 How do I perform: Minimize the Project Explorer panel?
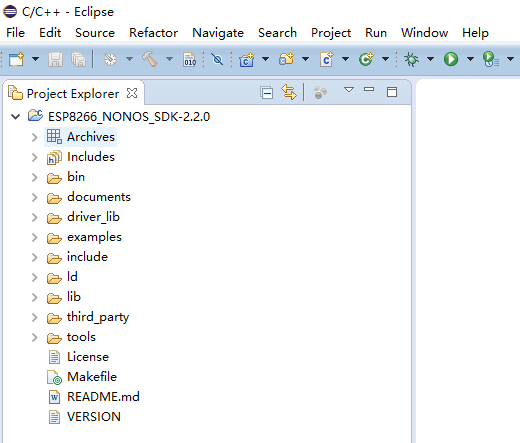[x=369, y=89]
